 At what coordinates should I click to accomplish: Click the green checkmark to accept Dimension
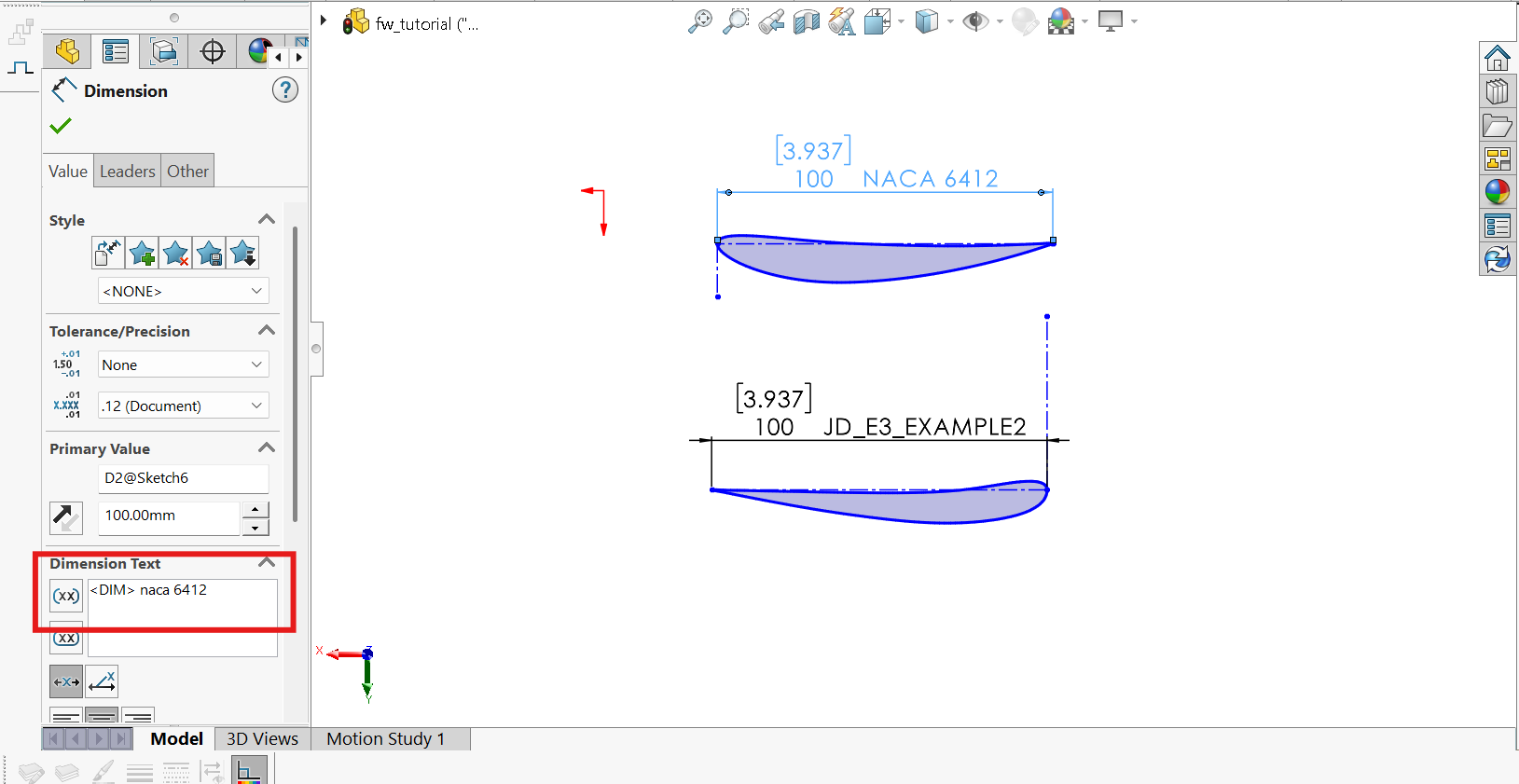tap(61, 126)
